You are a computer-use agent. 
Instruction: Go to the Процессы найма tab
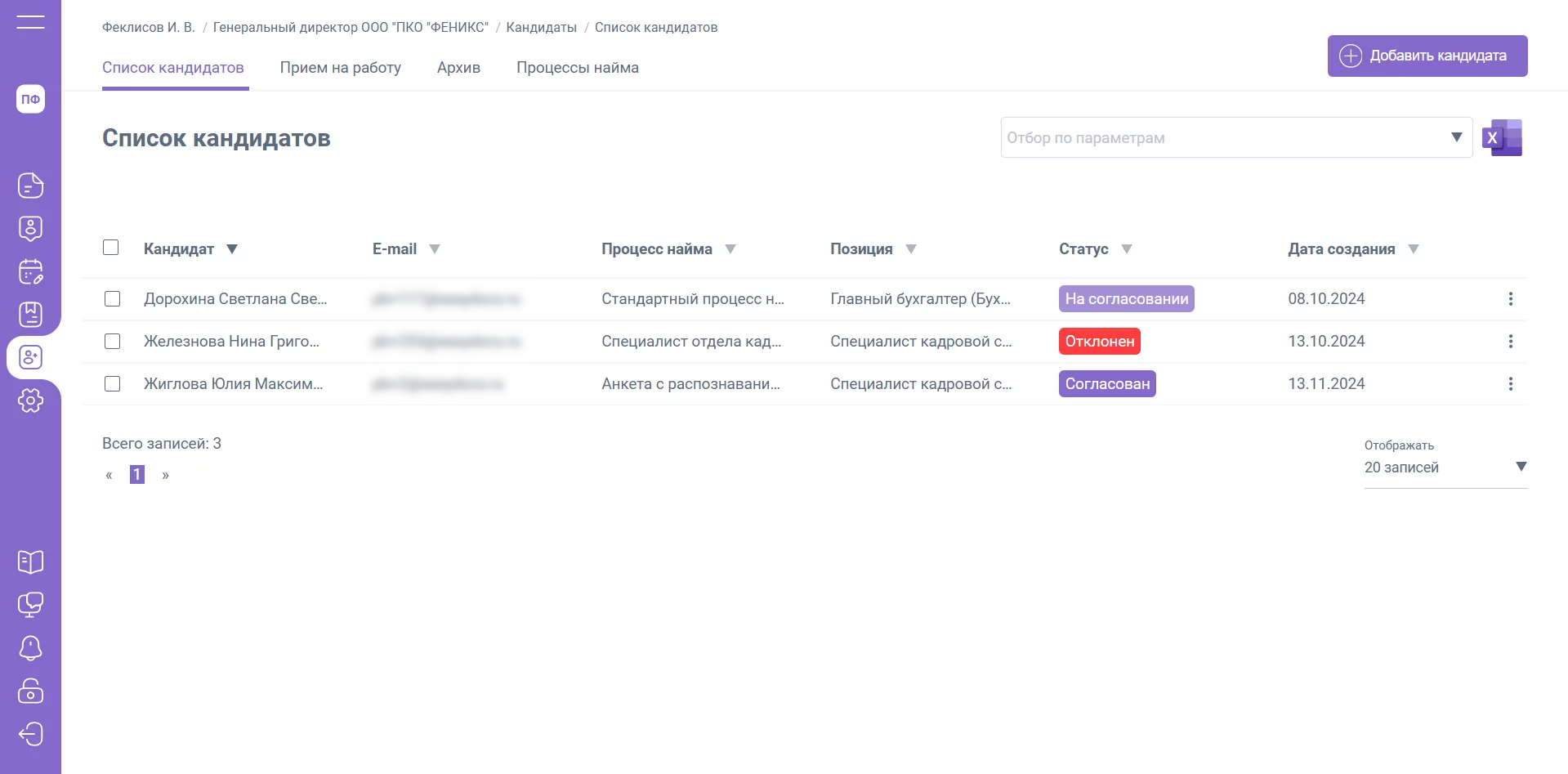coord(577,68)
